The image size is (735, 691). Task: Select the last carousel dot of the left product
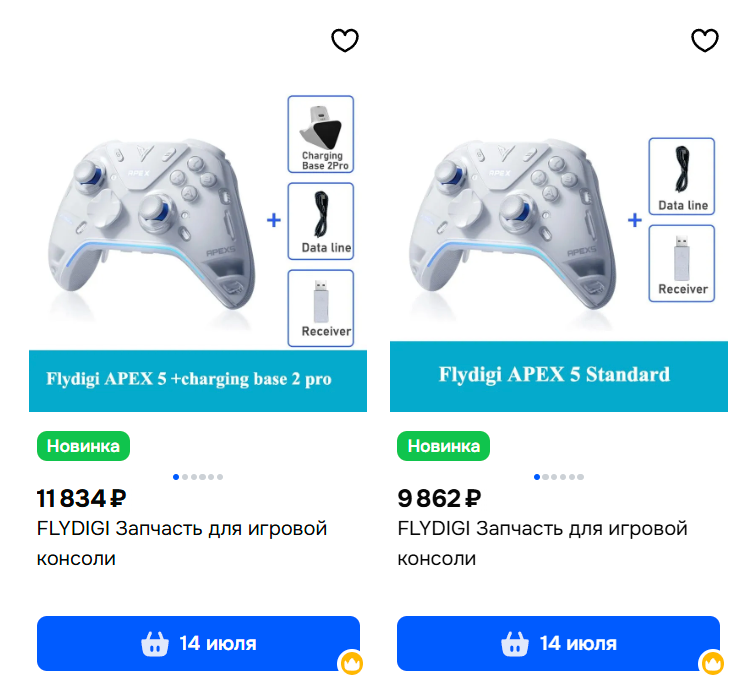tap(220, 477)
